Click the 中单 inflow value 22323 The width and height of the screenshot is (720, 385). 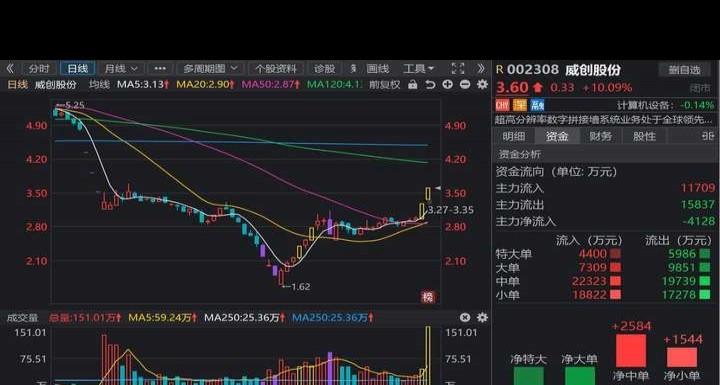(589, 281)
